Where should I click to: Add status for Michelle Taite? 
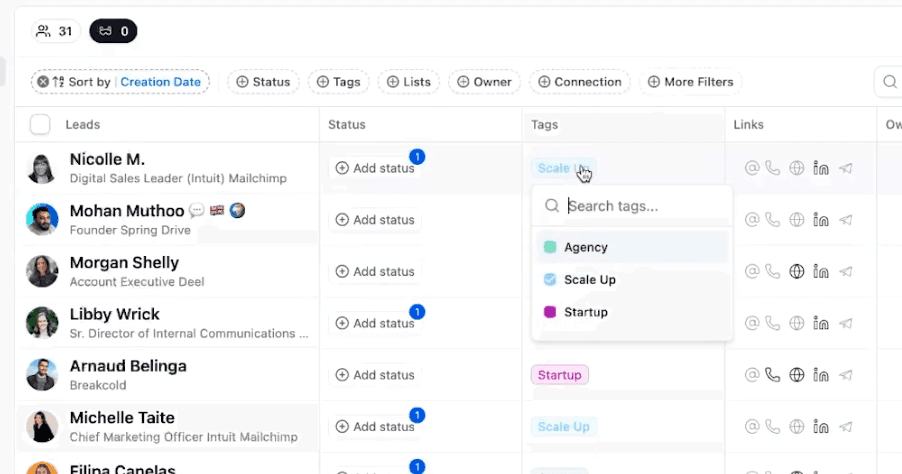[x=375, y=427]
